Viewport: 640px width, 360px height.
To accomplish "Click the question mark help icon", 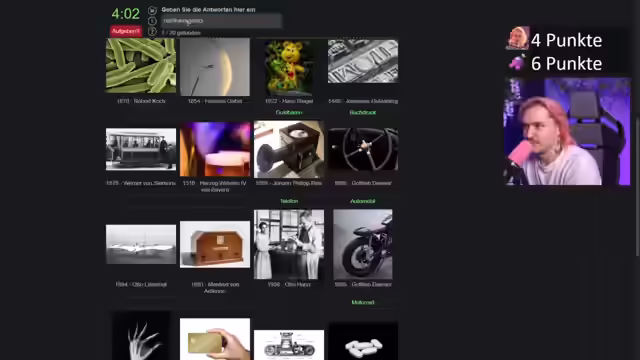I will coord(152,31).
